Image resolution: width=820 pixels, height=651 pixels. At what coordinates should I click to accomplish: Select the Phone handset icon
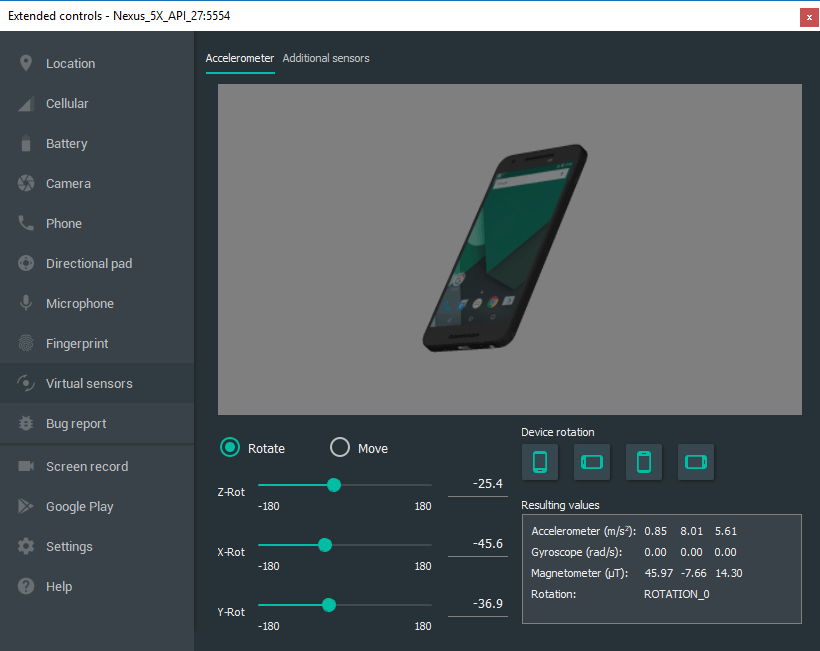(26, 223)
